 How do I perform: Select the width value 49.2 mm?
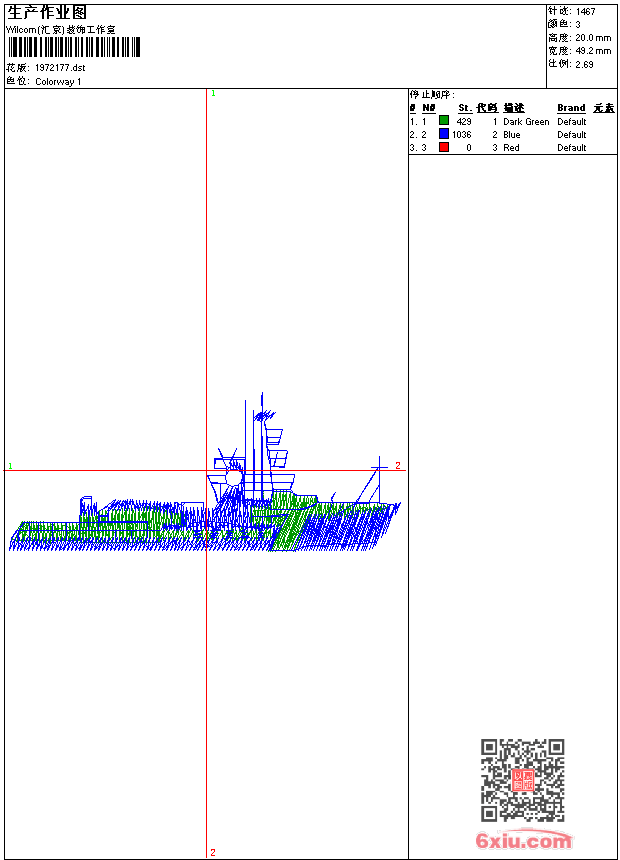(x=593, y=51)
